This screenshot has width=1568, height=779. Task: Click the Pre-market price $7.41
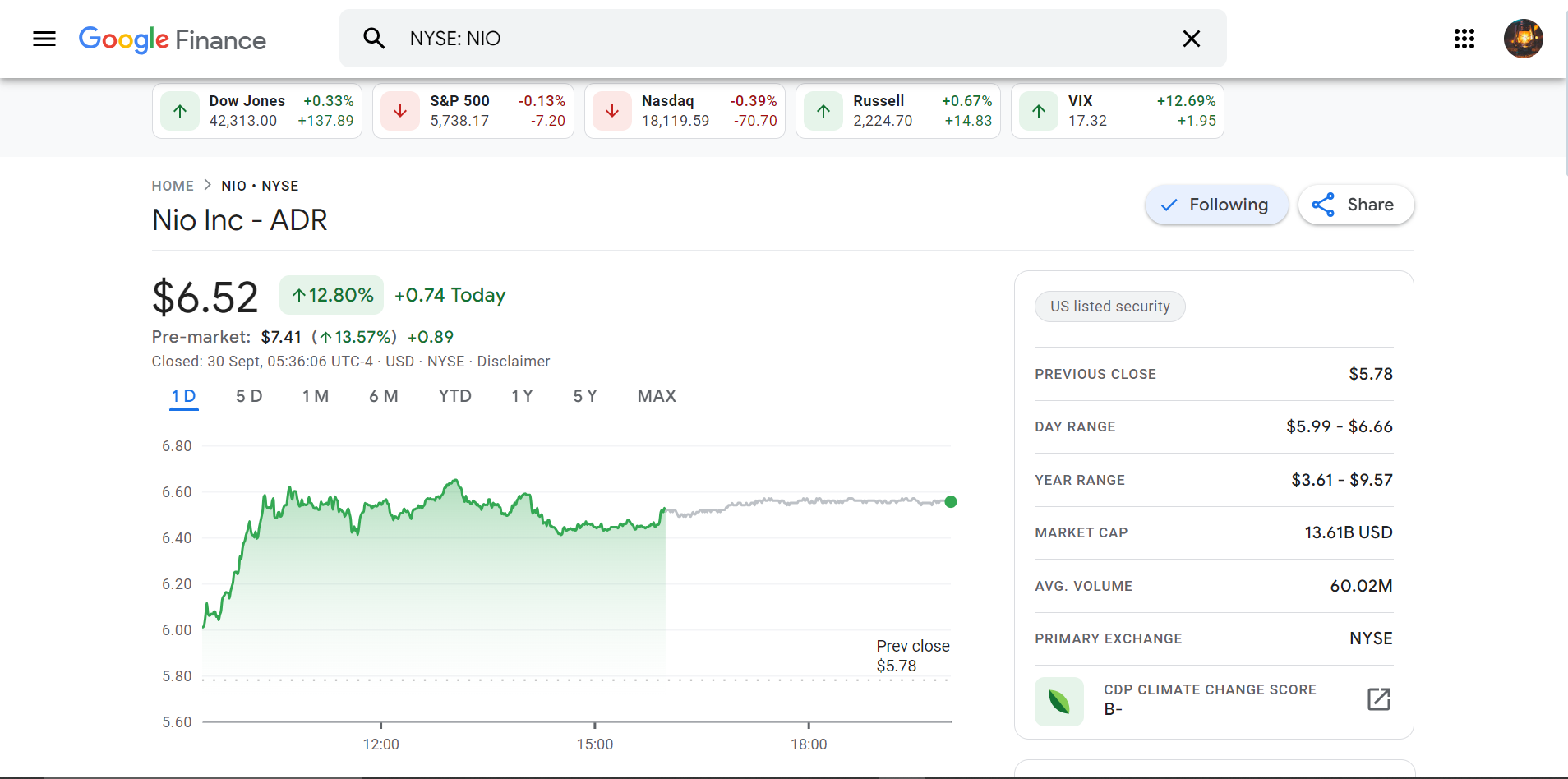click(x=281, y=337)
